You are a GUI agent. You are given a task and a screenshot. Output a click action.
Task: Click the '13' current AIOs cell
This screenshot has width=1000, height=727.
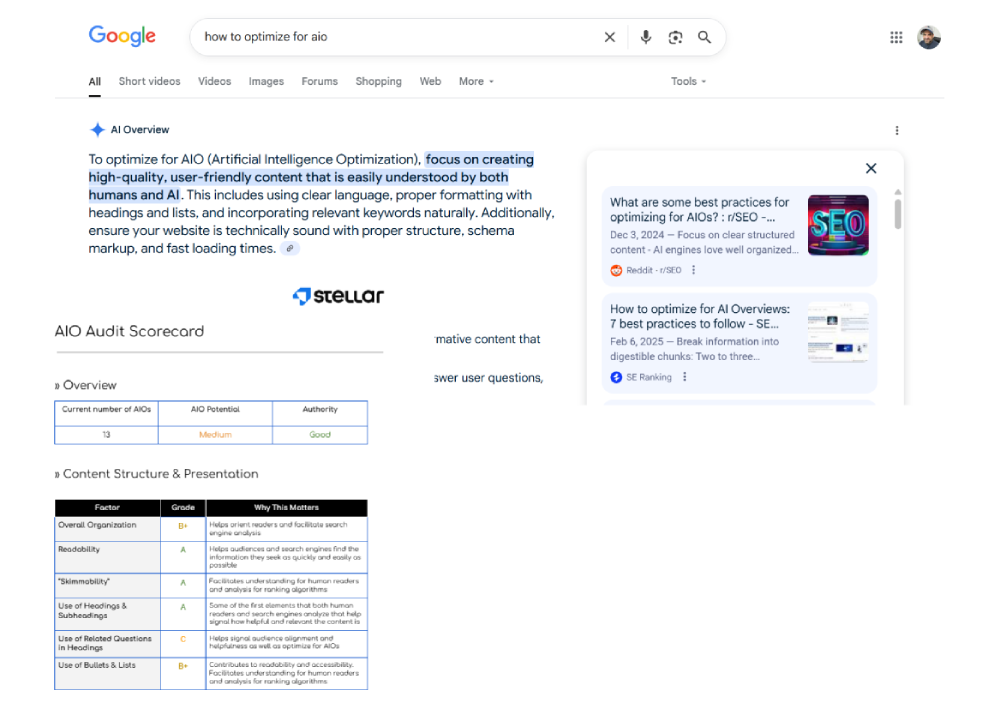pos(106,435)
